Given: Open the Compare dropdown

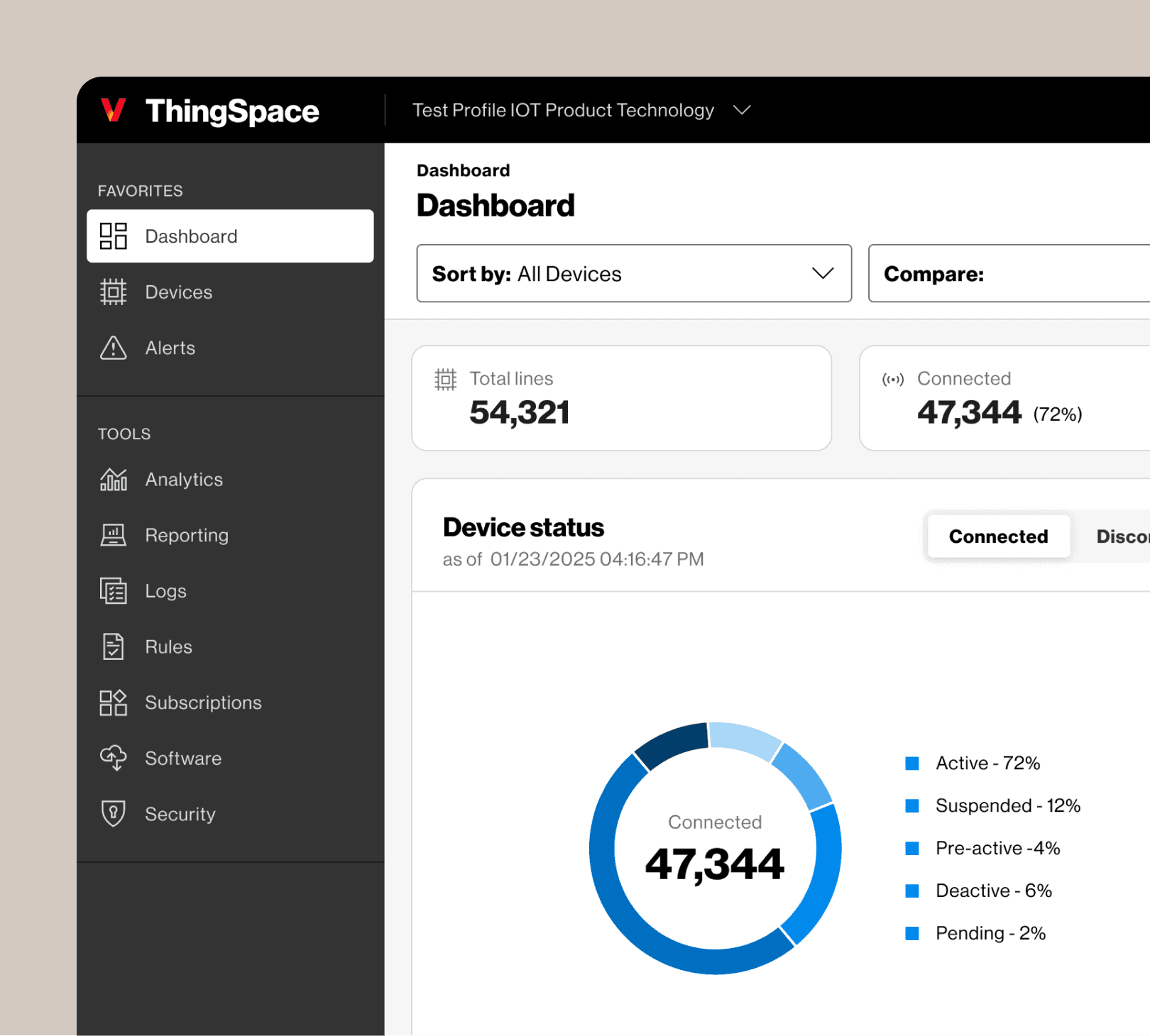Looking at the screenshot, I should (1009, 273).
